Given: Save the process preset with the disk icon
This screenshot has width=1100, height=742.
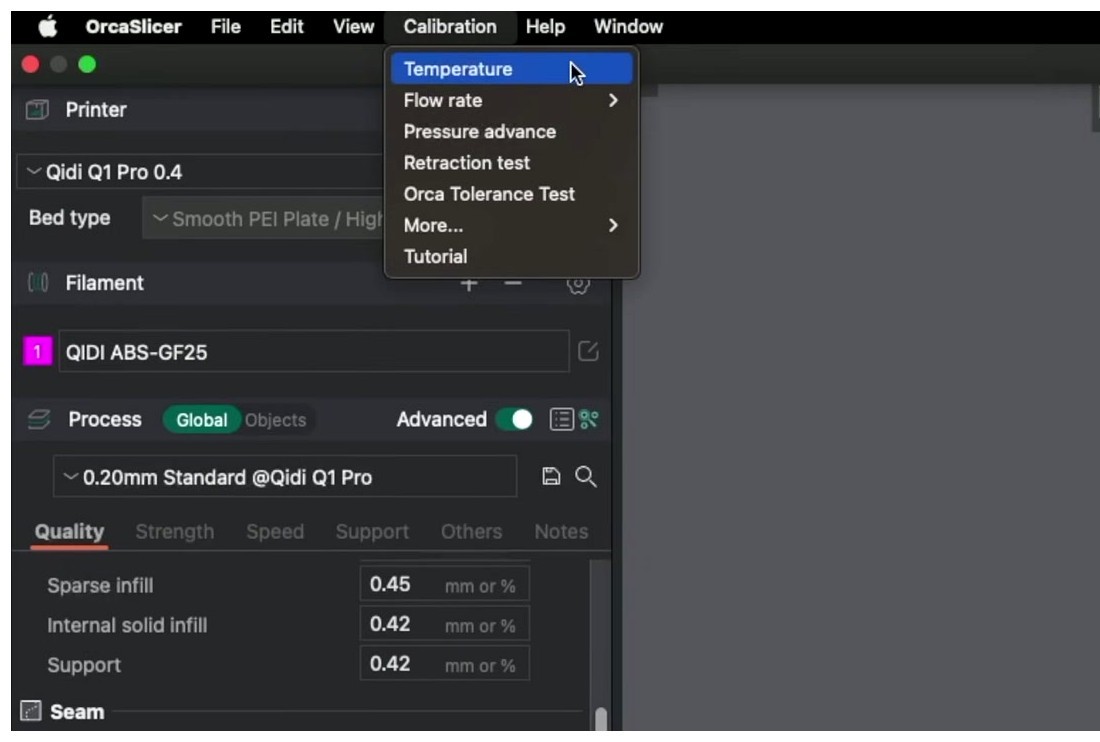Looking at the screenshot, I should click(x=551, y=477).
